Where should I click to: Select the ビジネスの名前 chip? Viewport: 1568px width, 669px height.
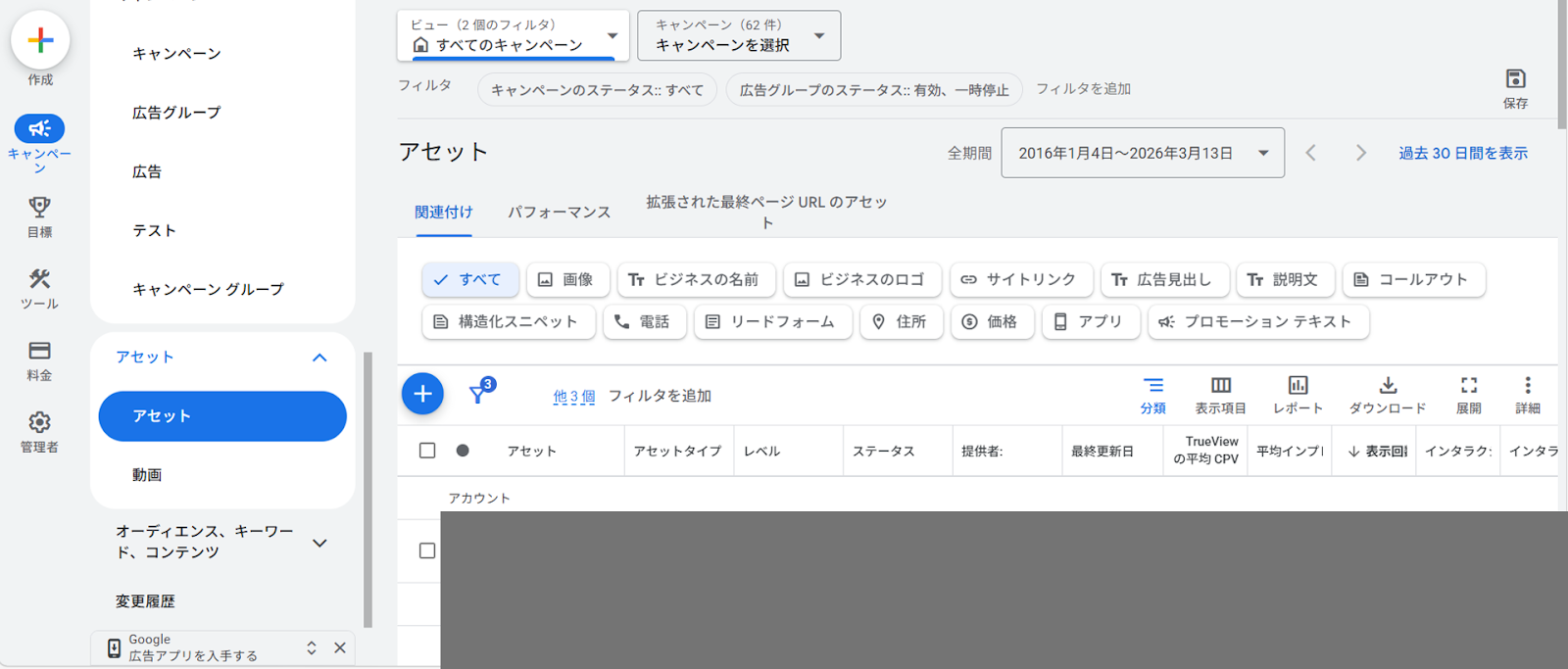(x=696, y=279)
